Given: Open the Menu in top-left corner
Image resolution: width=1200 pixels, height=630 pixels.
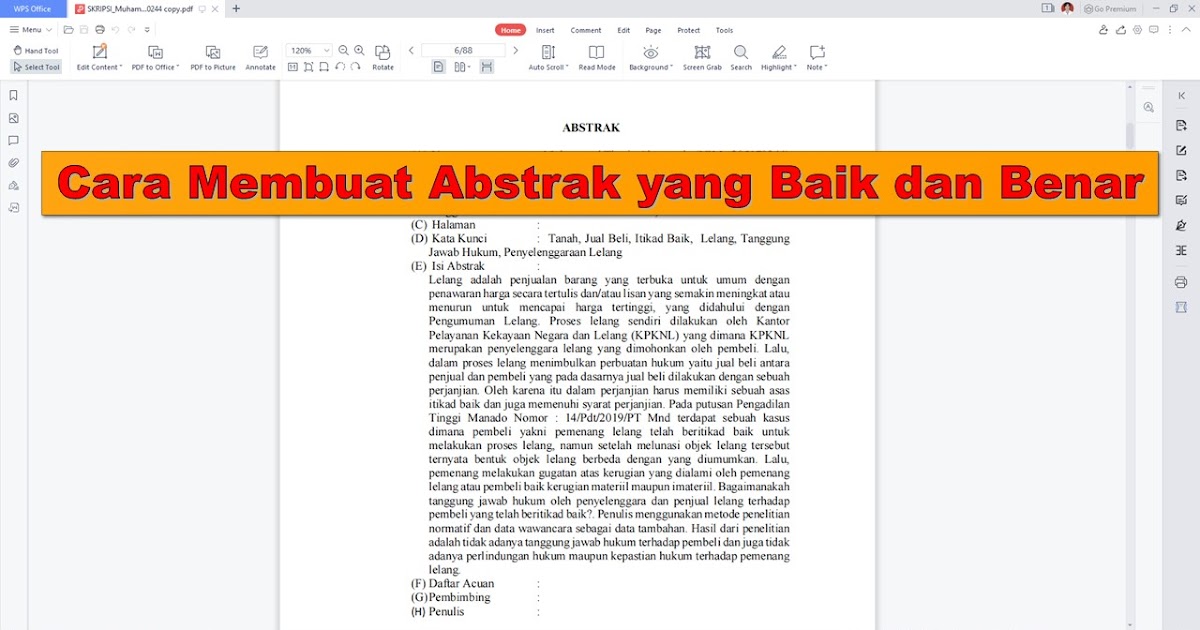Looking at the screenshot, I should point(29,29).
